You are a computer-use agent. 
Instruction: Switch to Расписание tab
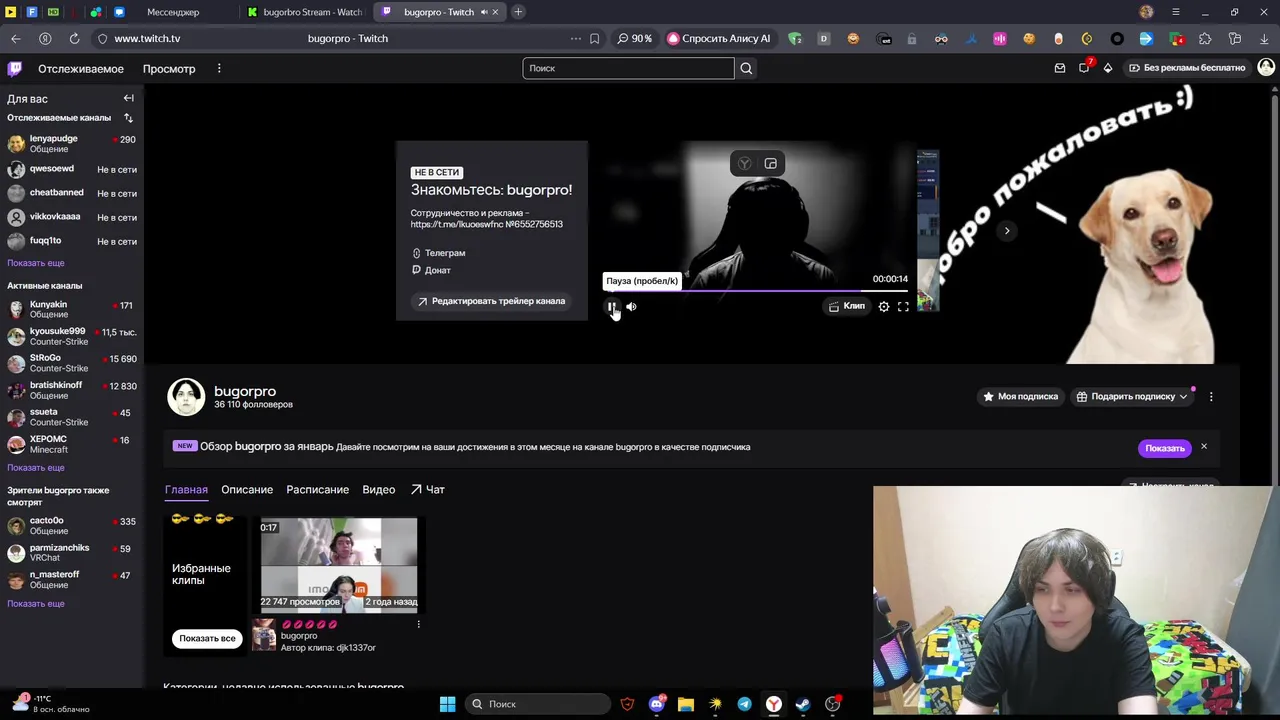point(318,490)
